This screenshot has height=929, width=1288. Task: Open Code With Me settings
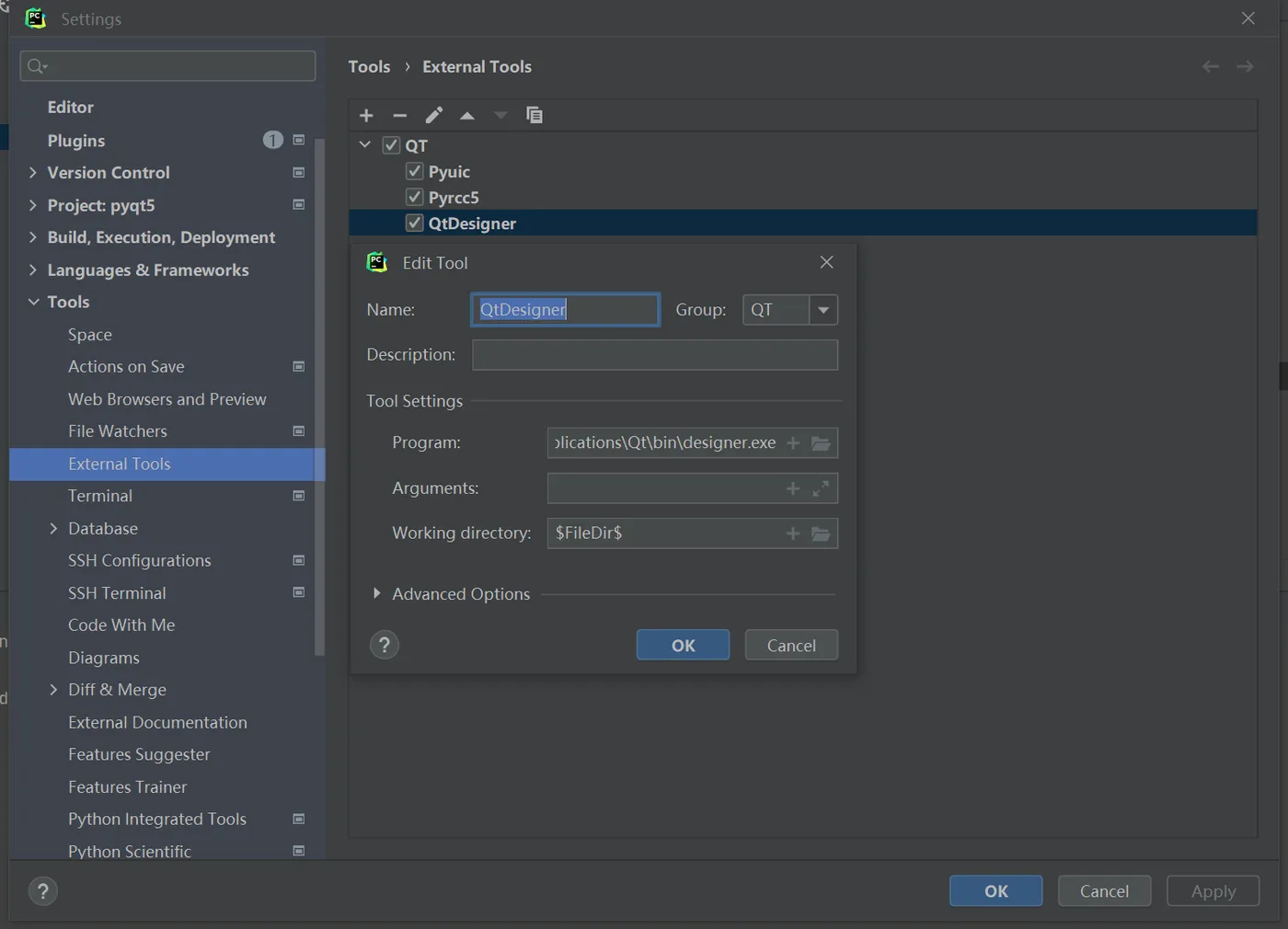click(121, 625)
